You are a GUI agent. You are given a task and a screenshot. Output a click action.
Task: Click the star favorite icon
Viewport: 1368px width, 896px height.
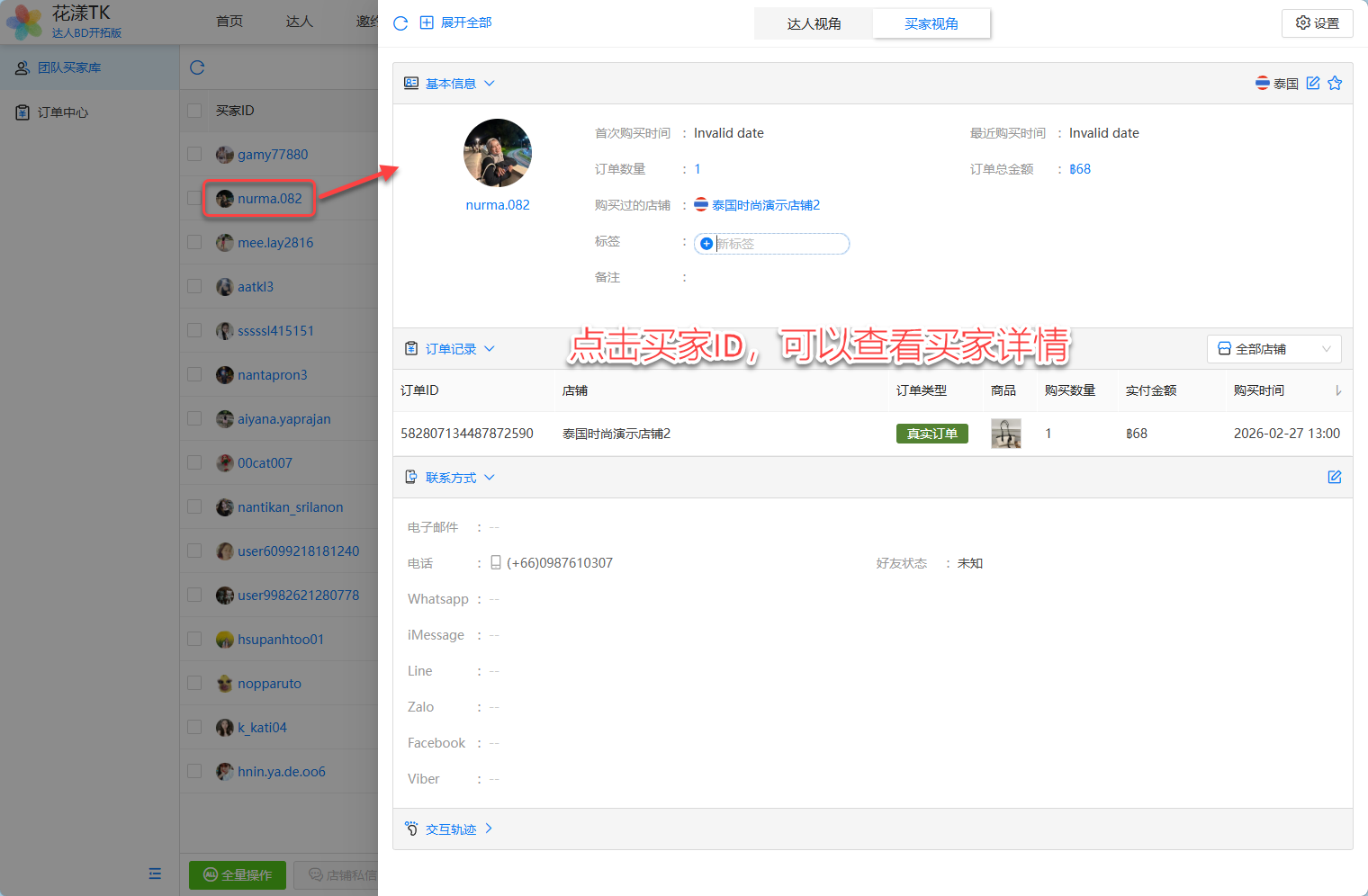pos(1335,83)
